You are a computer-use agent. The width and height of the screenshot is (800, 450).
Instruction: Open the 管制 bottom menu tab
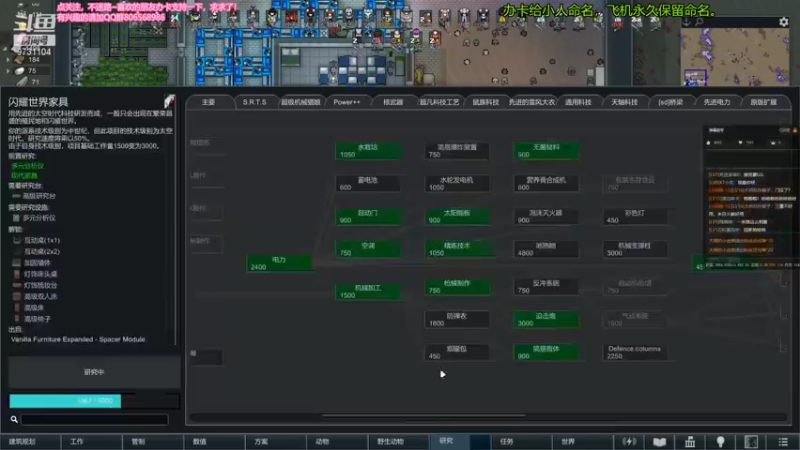[153, 442]
